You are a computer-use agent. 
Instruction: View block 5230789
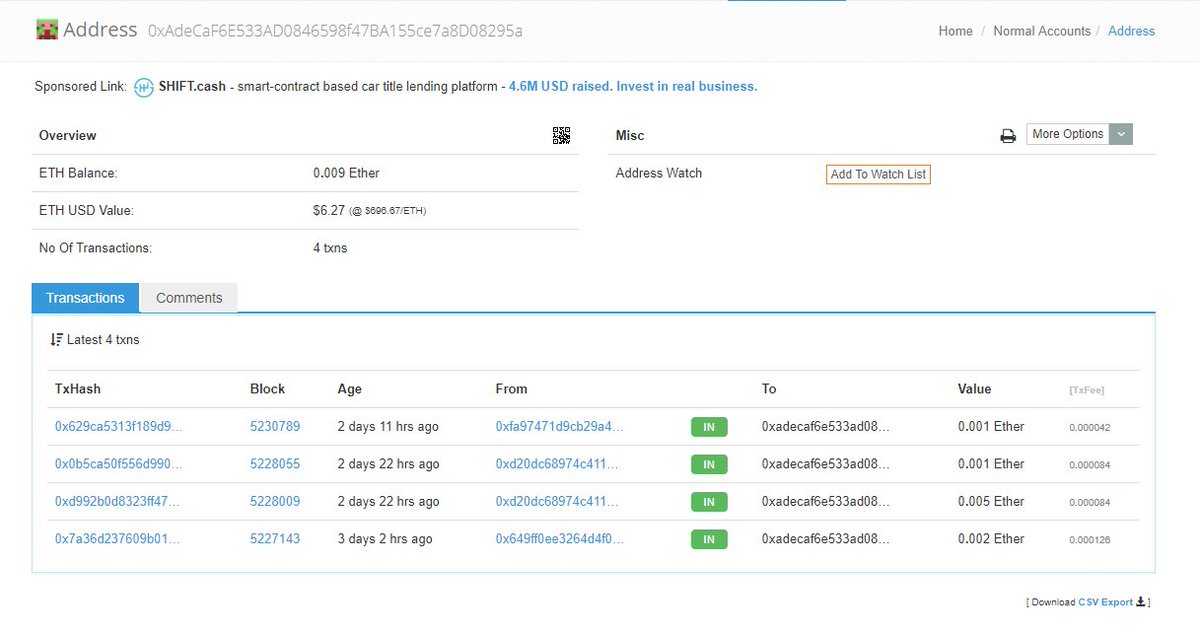pos(275,427)
